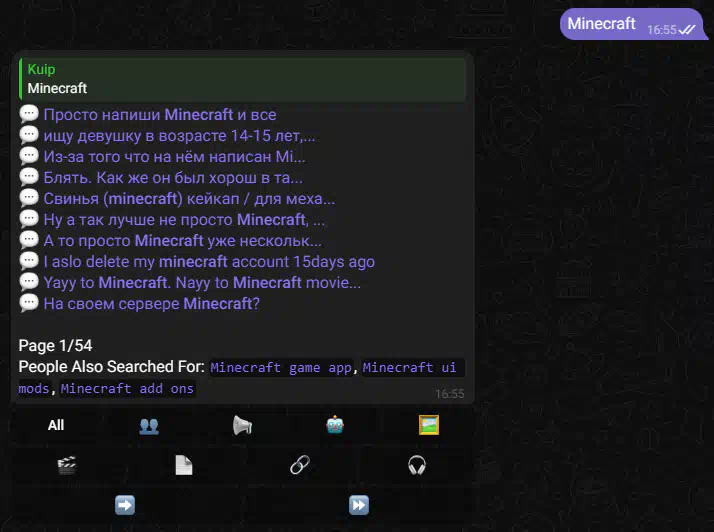This screenshot has width=714, height=532.
Task: Go to next page arrow button
Action: (125, 505)
